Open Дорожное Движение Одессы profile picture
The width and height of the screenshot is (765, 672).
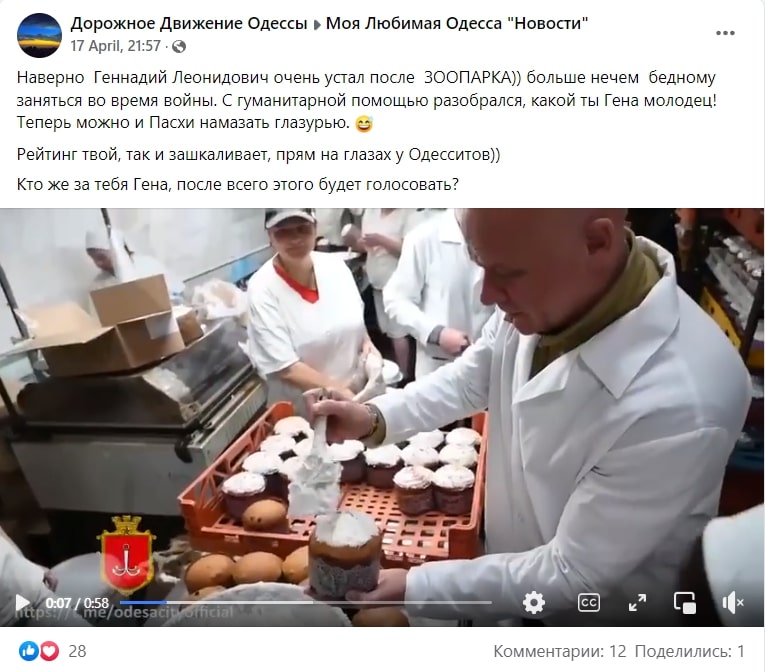pyautogui.click(x=39, y=35)
